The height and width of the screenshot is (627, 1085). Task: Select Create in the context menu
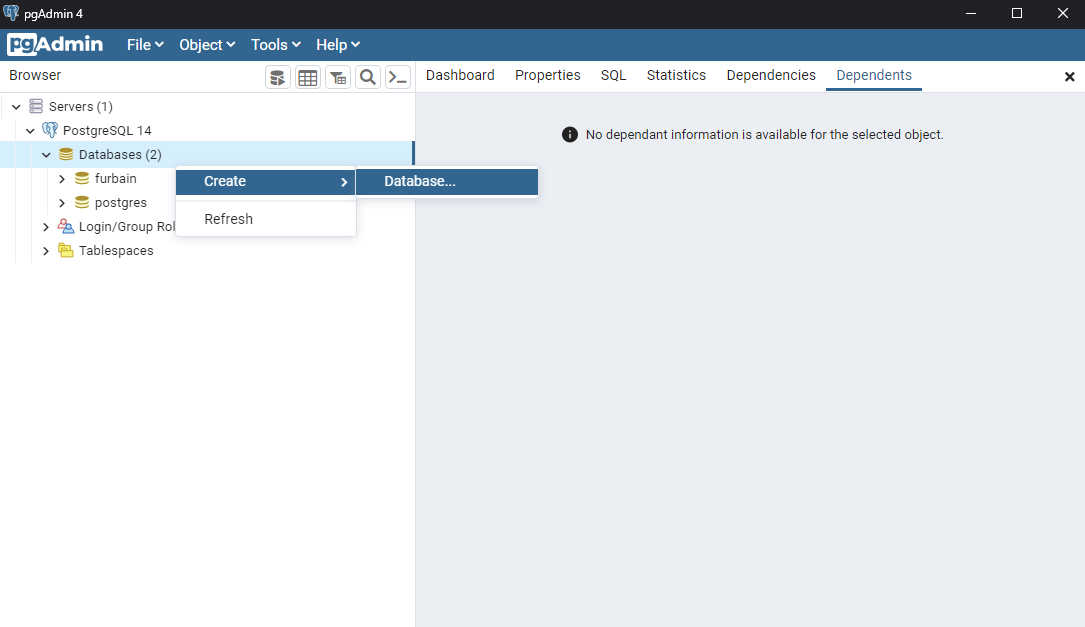[266, 181]
